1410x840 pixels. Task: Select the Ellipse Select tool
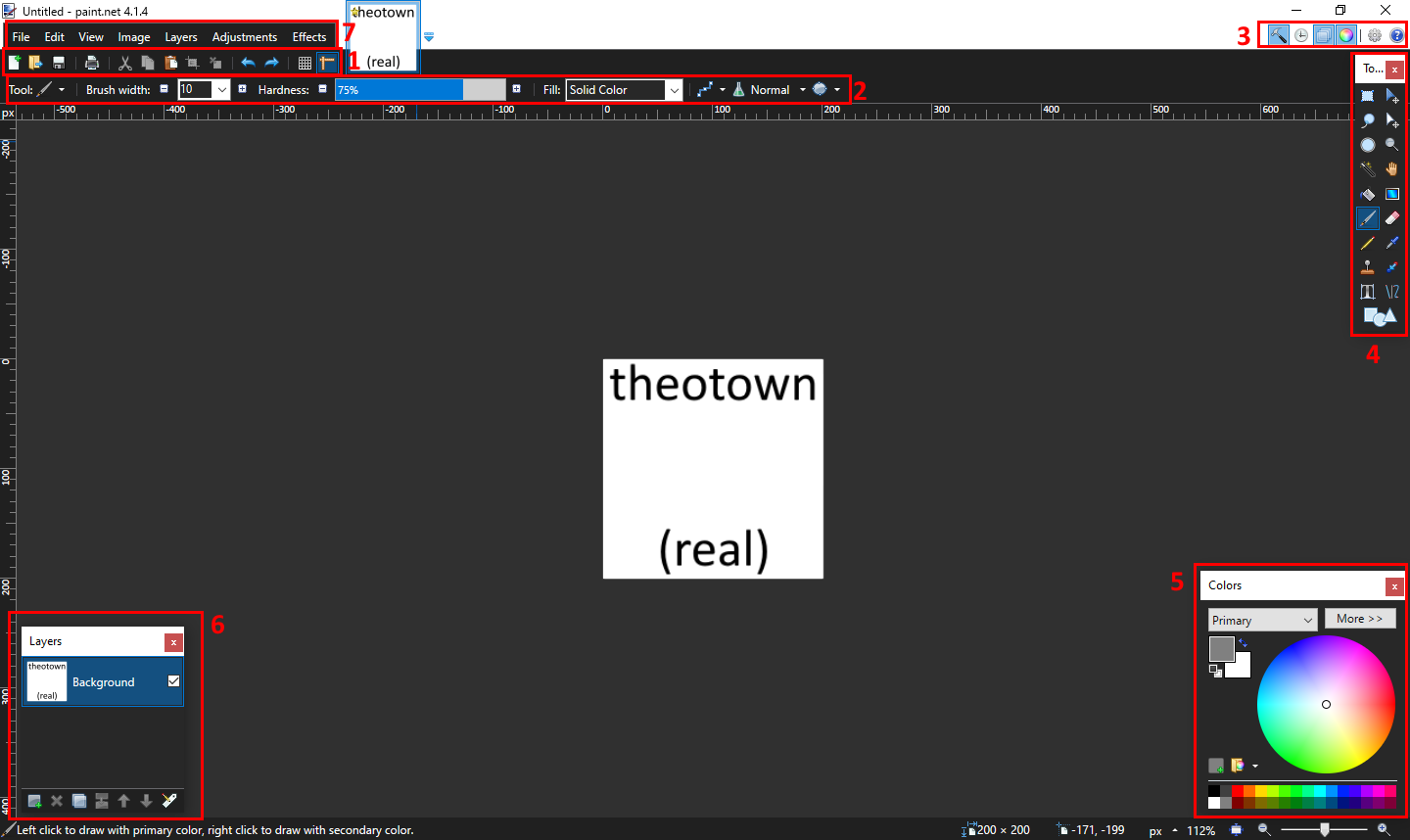tap(1368, 145)
